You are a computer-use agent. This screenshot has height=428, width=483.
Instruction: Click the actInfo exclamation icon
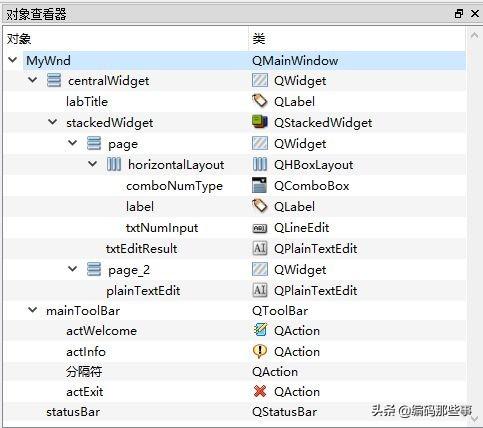(260, 351)
